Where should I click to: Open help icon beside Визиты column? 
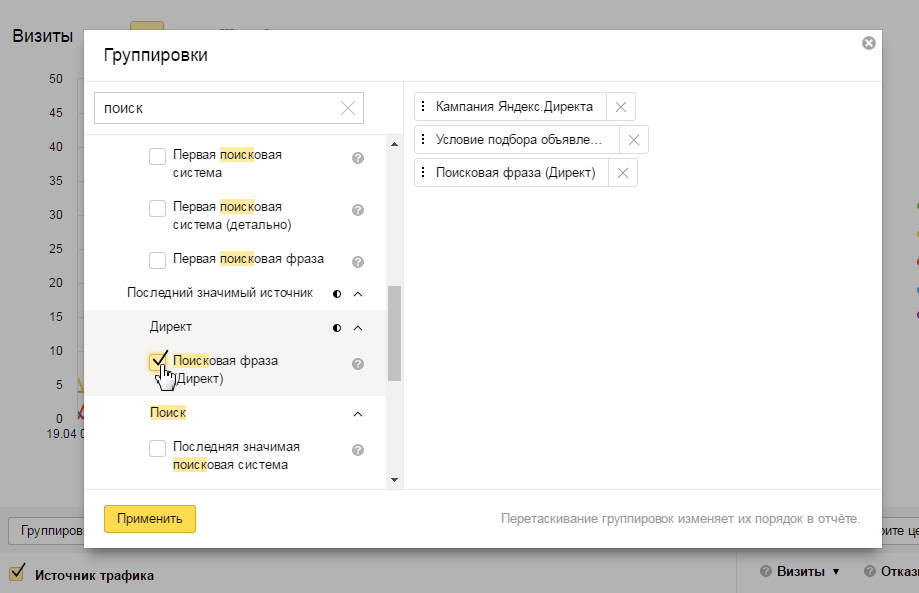pos(765,571)
